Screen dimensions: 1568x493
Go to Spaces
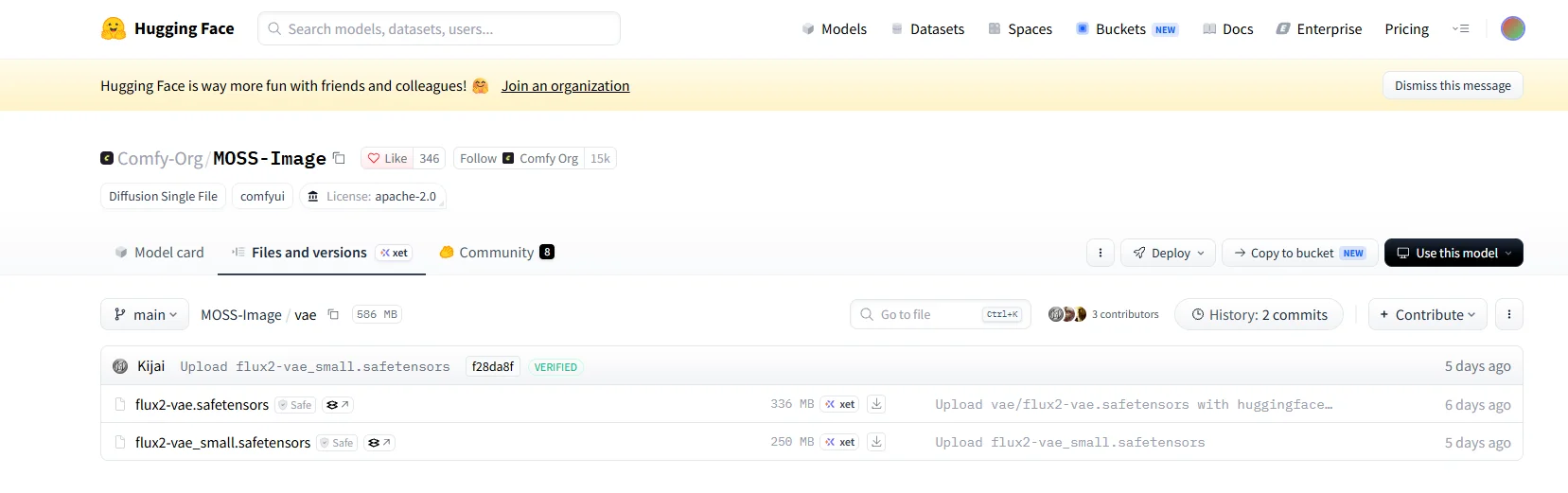[1020, 29]
